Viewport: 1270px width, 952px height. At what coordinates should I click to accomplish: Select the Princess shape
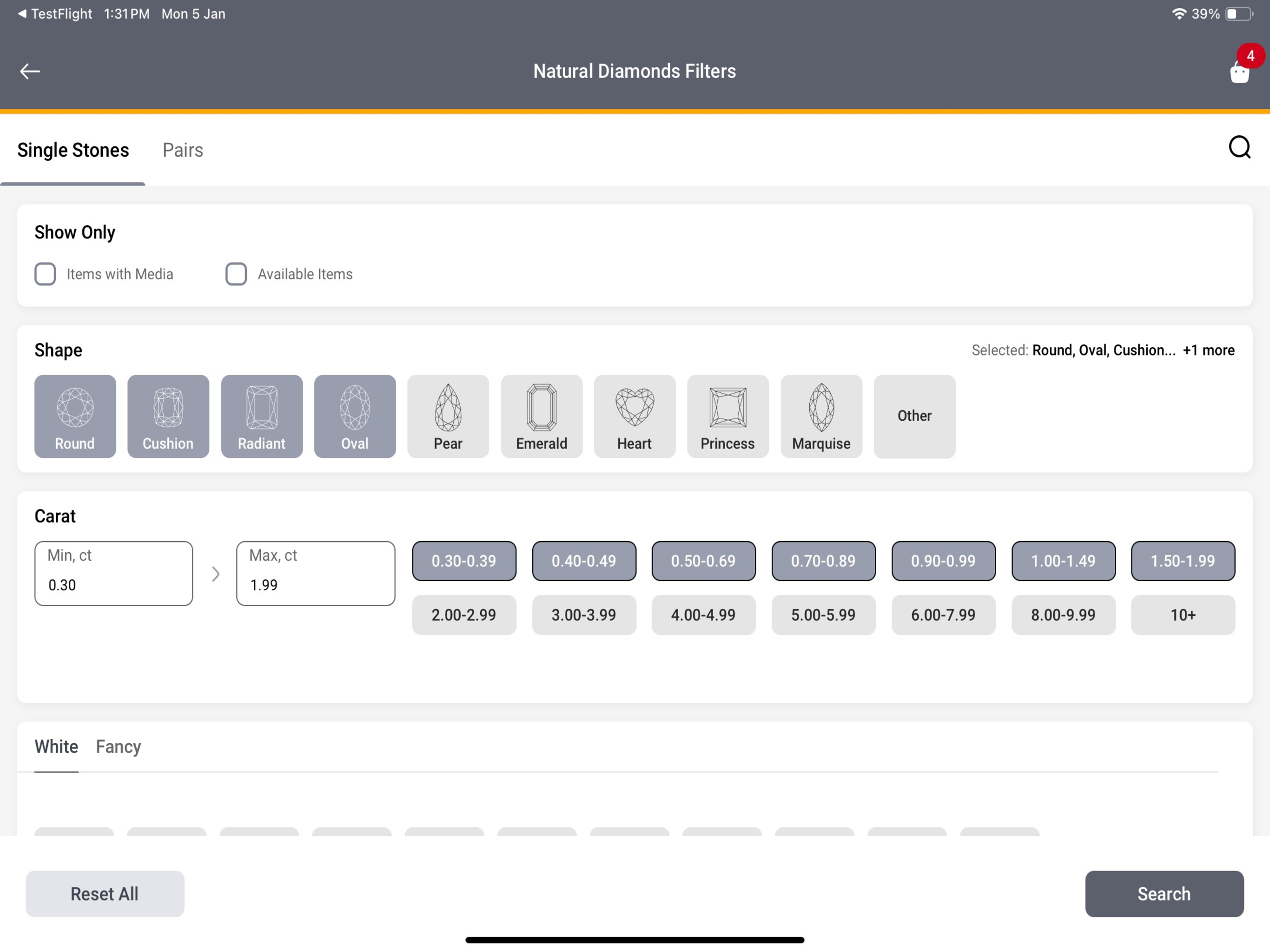tap(728, 416)
